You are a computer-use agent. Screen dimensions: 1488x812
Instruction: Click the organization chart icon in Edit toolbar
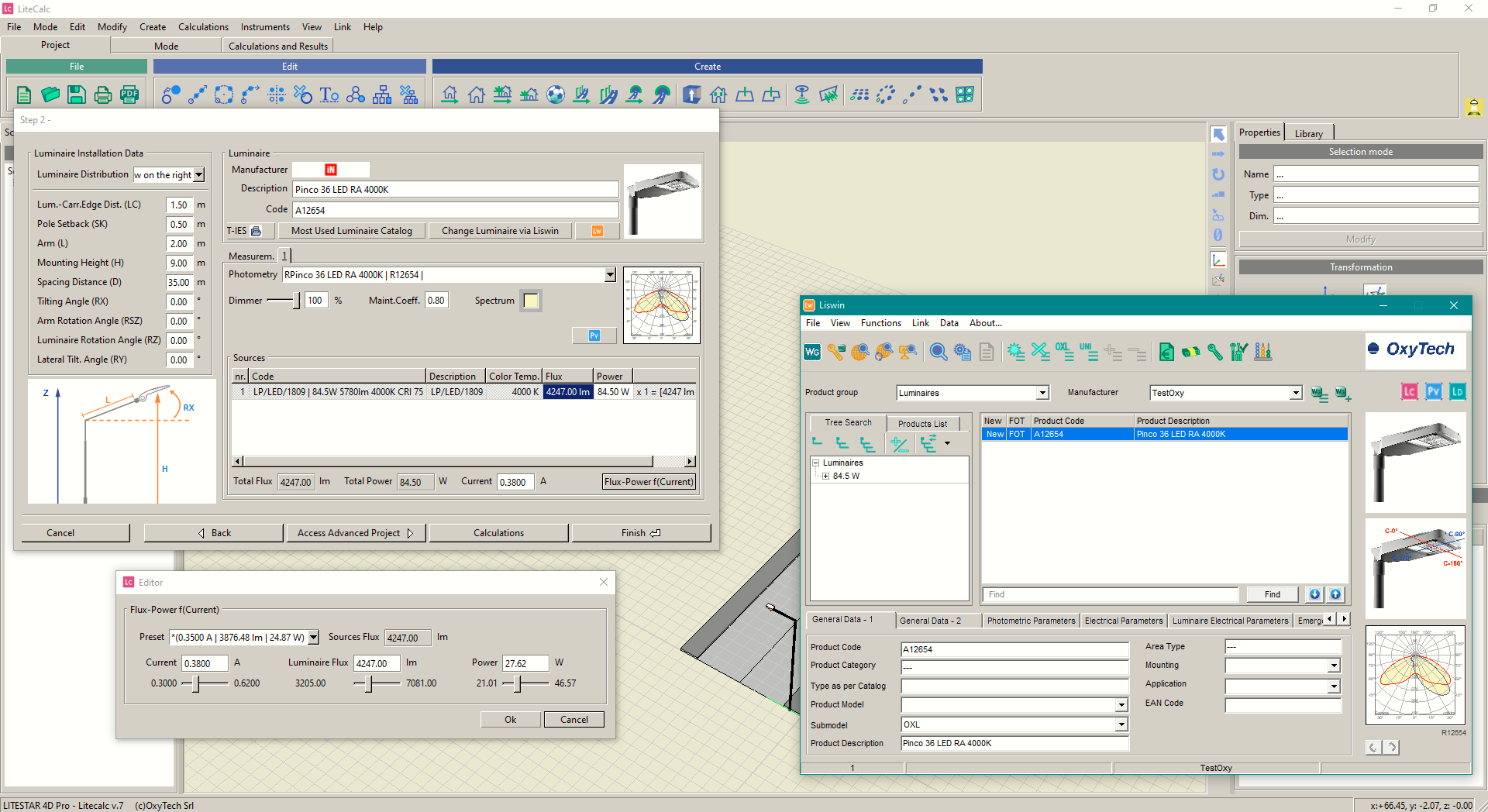pyautogui.click(x=382, y=95)
